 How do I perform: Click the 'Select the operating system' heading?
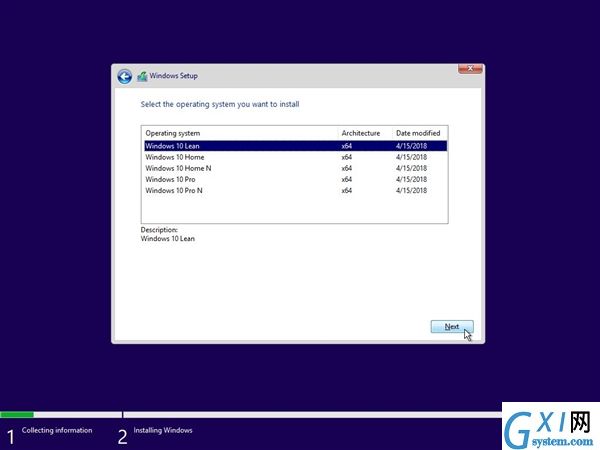pos(220,104)
